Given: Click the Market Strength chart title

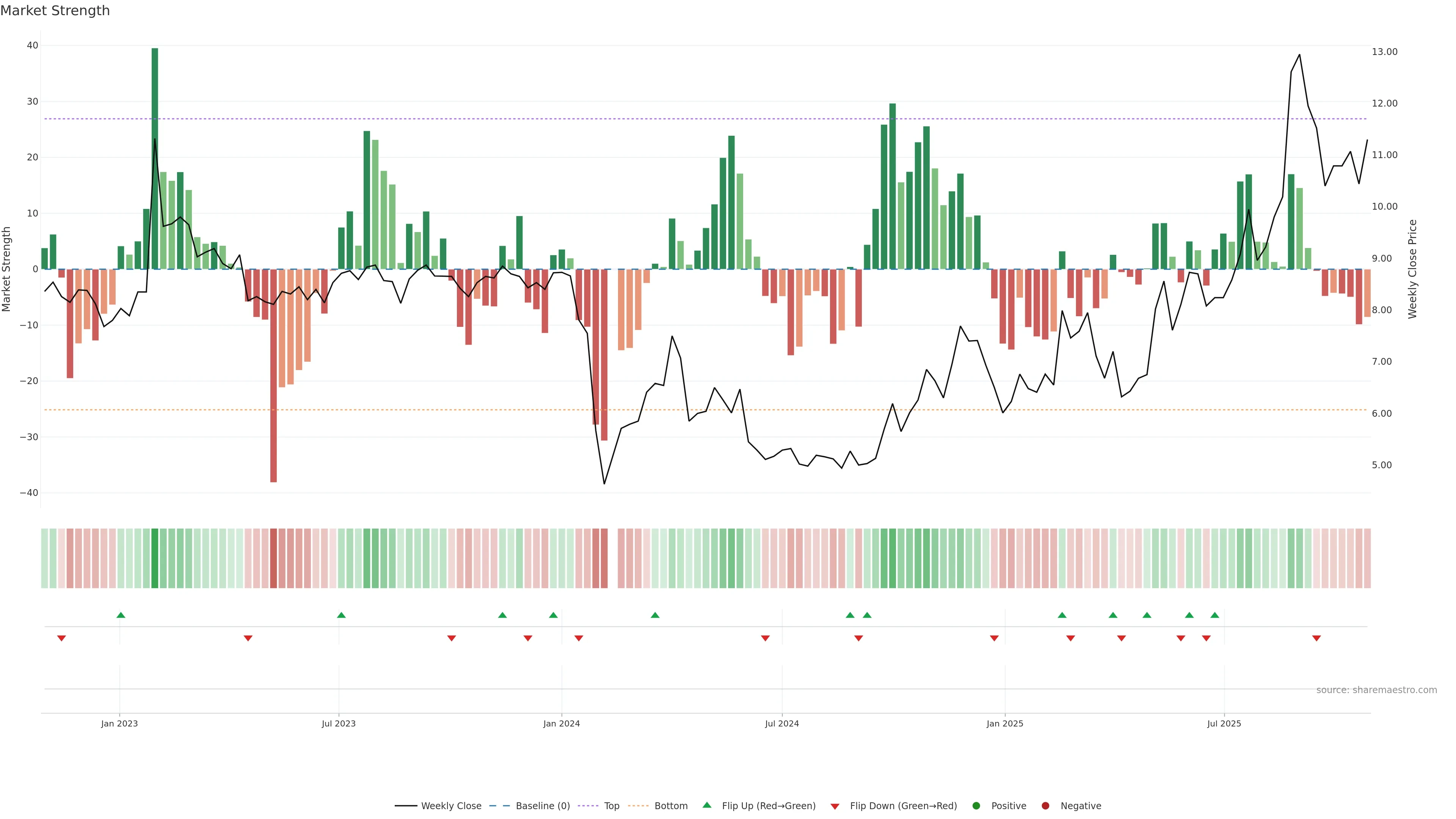Looking at the screenshot, I should (55, 10).
